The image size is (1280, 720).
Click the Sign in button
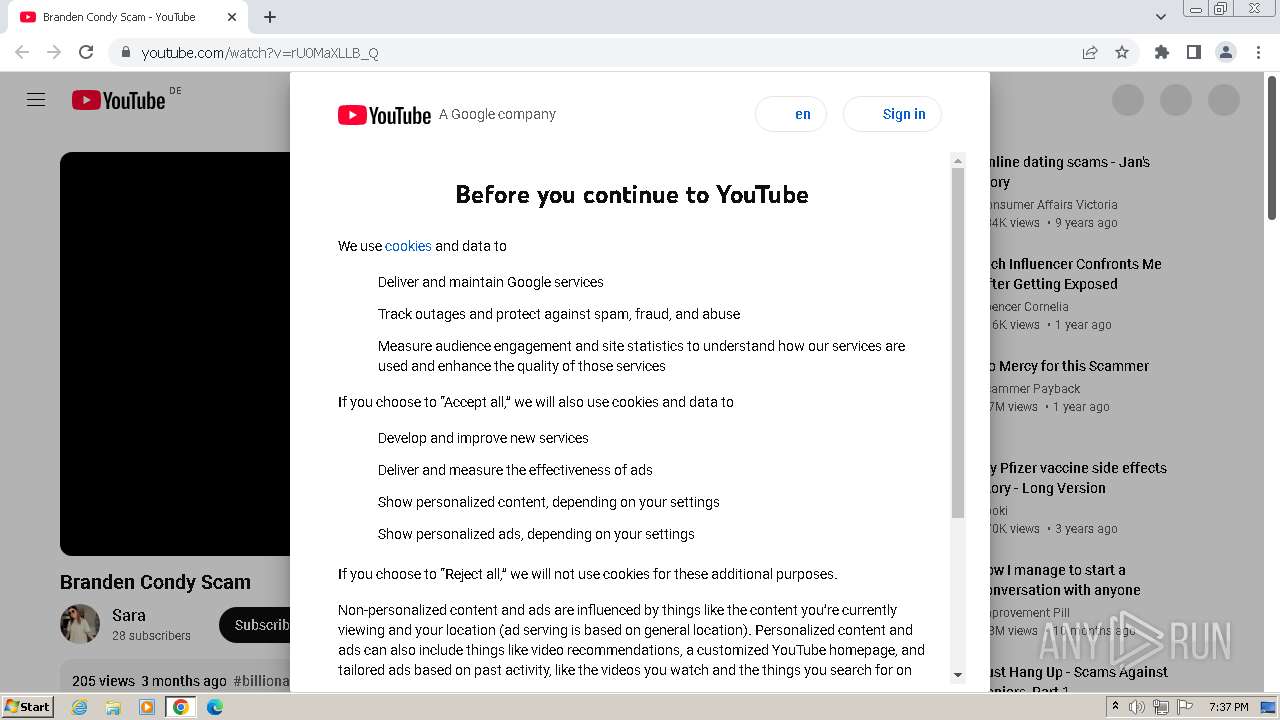point(892,114)
